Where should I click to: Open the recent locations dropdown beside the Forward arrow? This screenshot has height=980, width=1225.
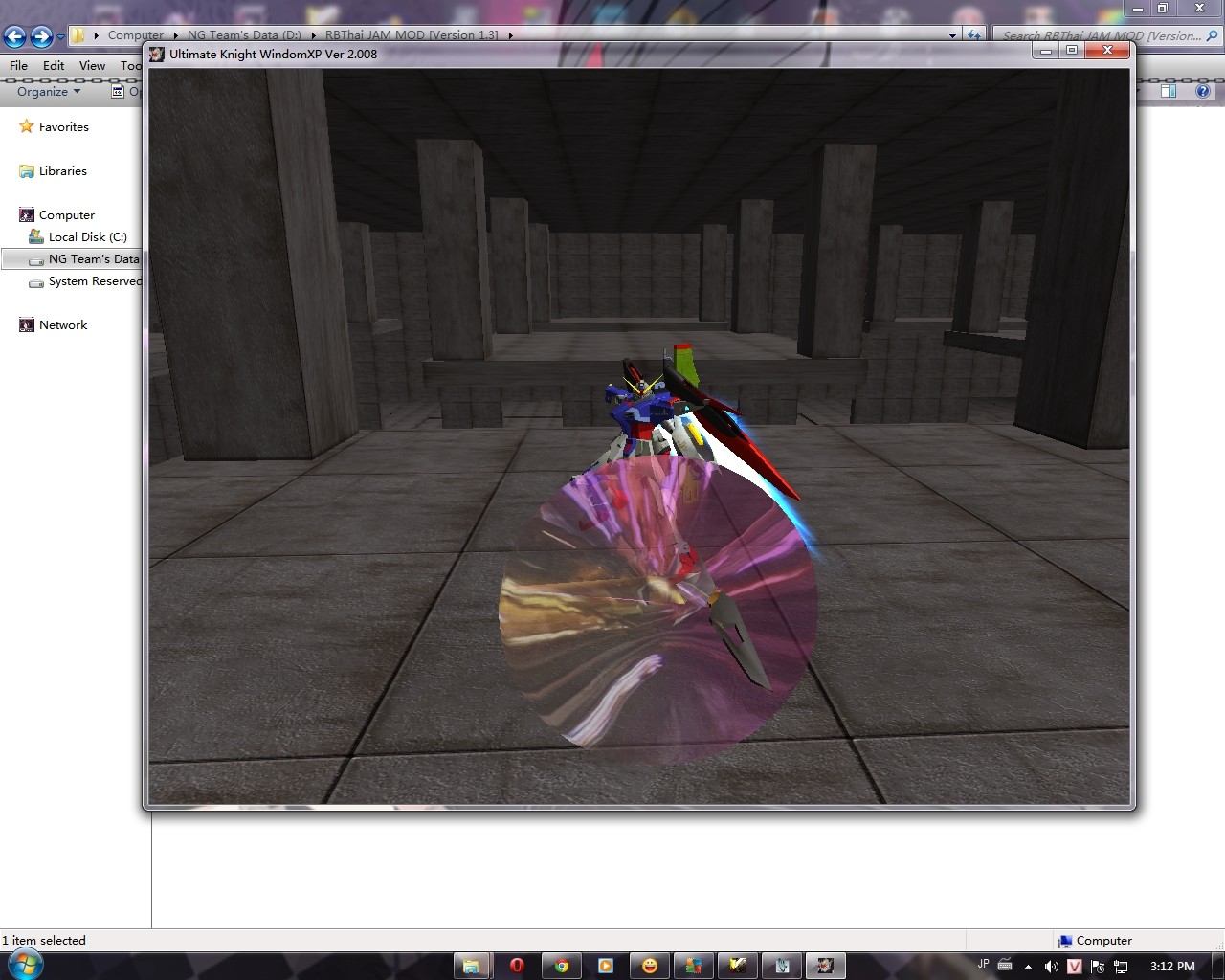click(x=61, y=36)
